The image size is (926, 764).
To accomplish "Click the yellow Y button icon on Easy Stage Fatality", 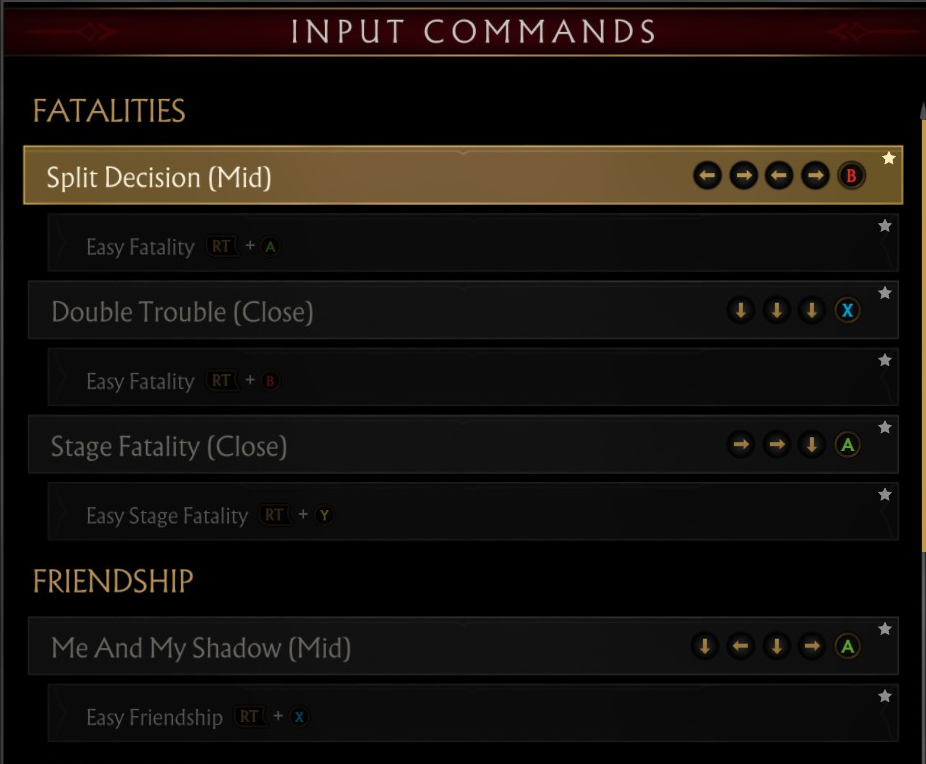I will point(324,516).
